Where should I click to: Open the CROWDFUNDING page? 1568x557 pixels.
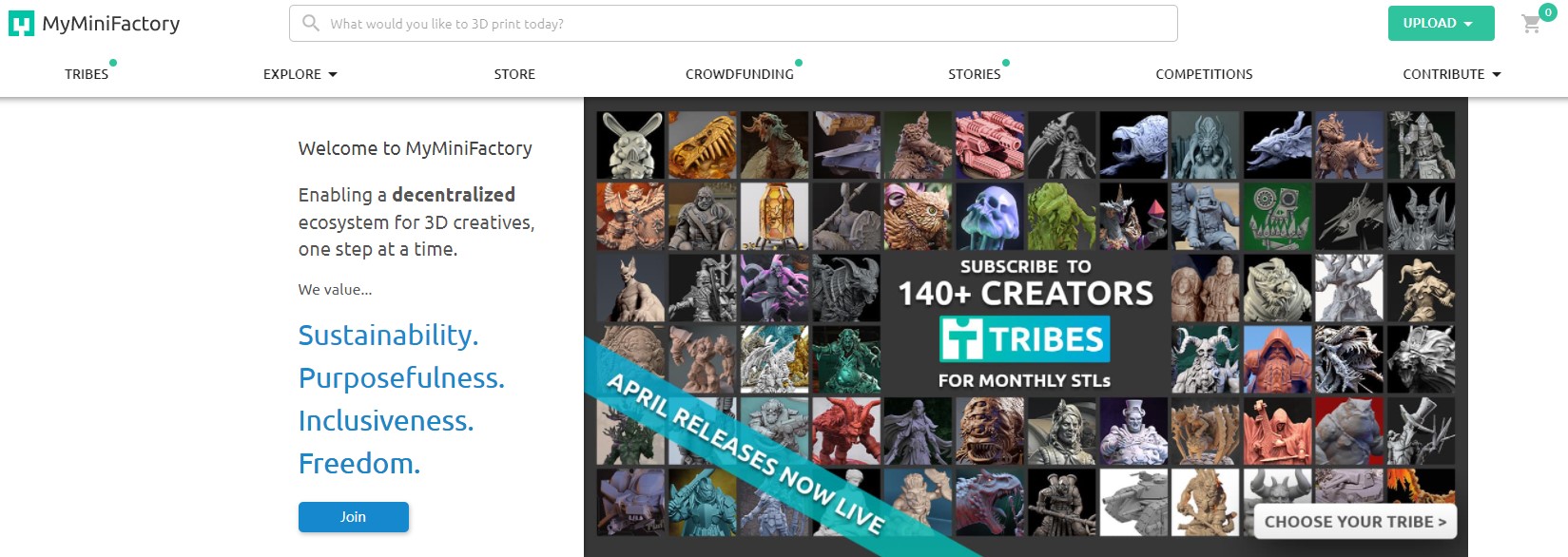click(x=740, y=74)
